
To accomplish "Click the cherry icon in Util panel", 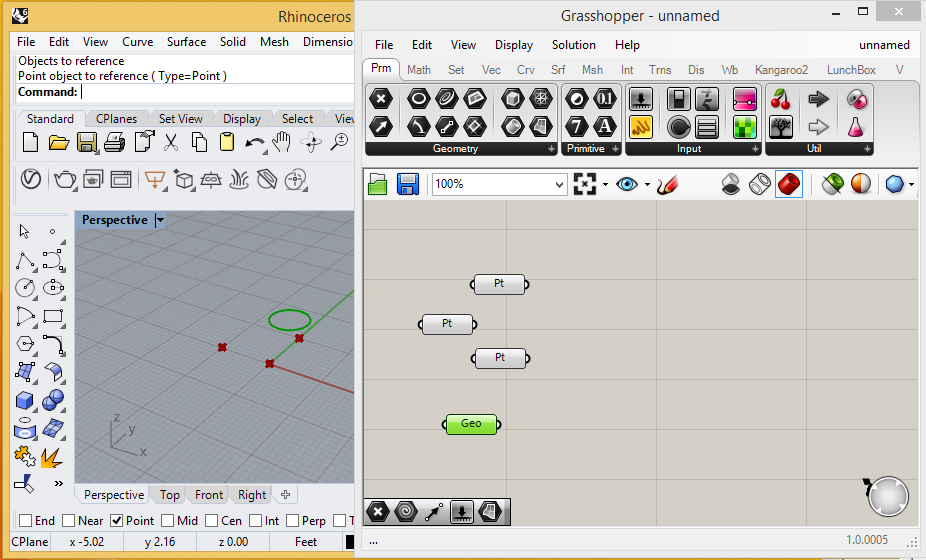I will point(781,99).
